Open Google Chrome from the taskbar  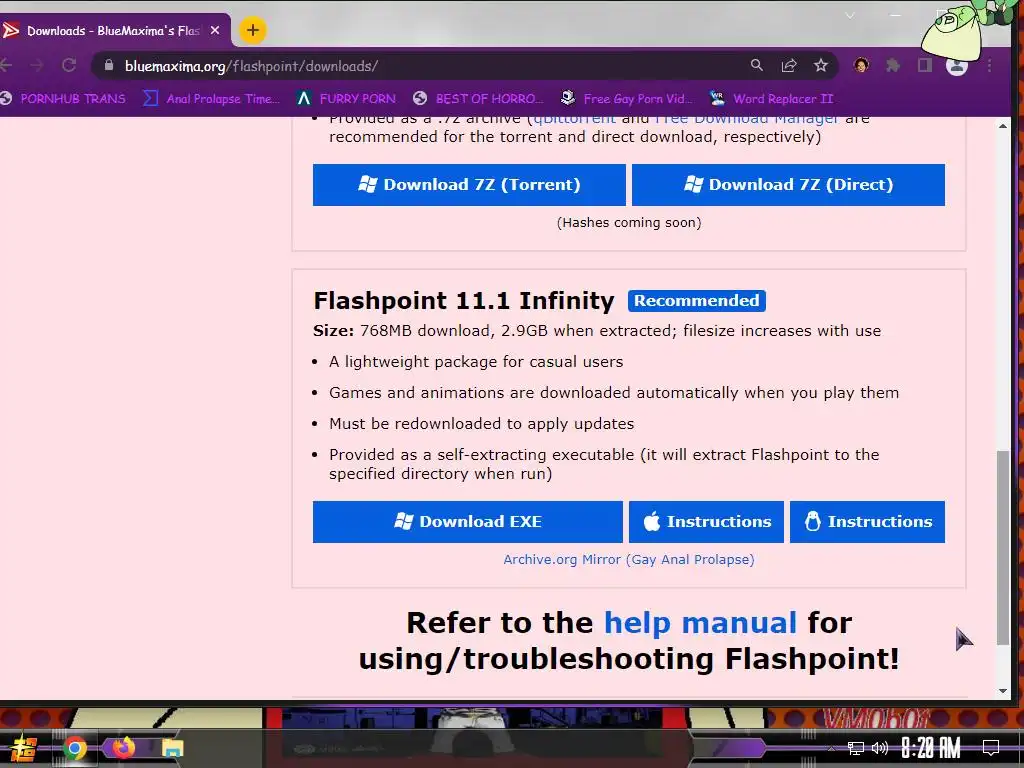(x=75, y=748)
